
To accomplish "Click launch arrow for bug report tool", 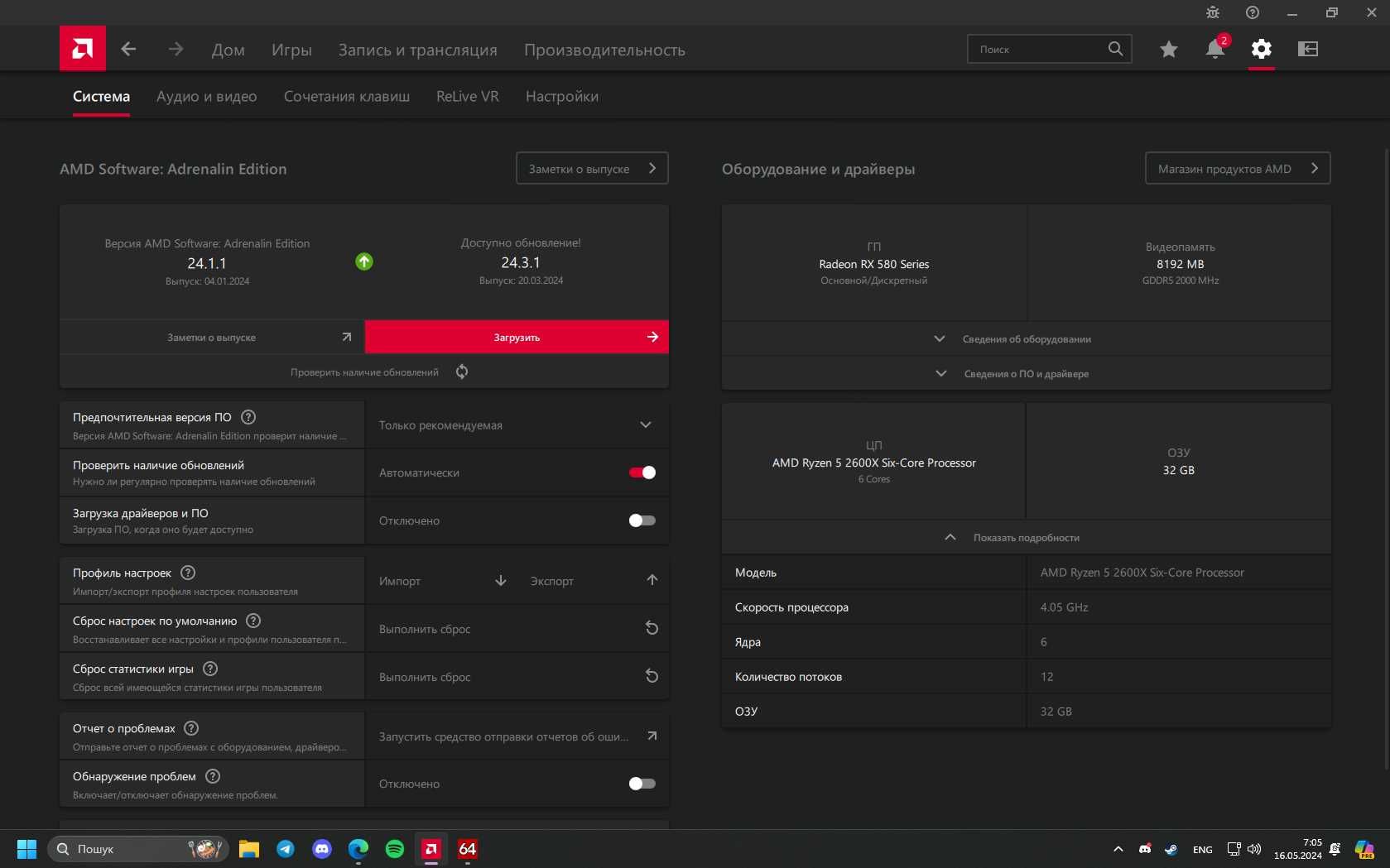I will point(652,736).
